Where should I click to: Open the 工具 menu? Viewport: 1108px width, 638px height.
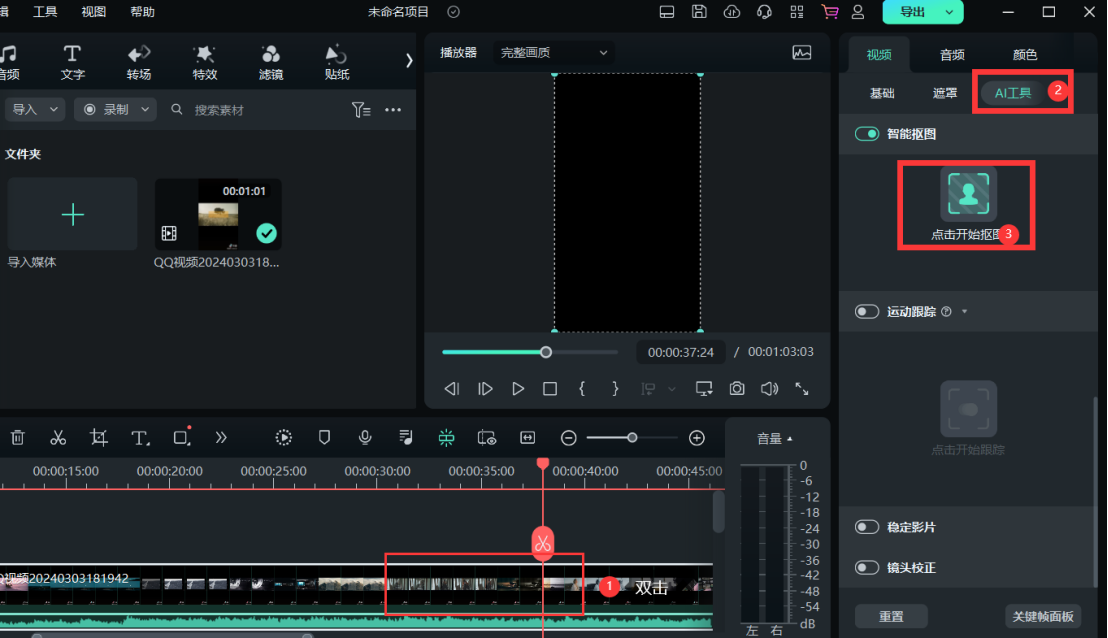click(45, 12)
